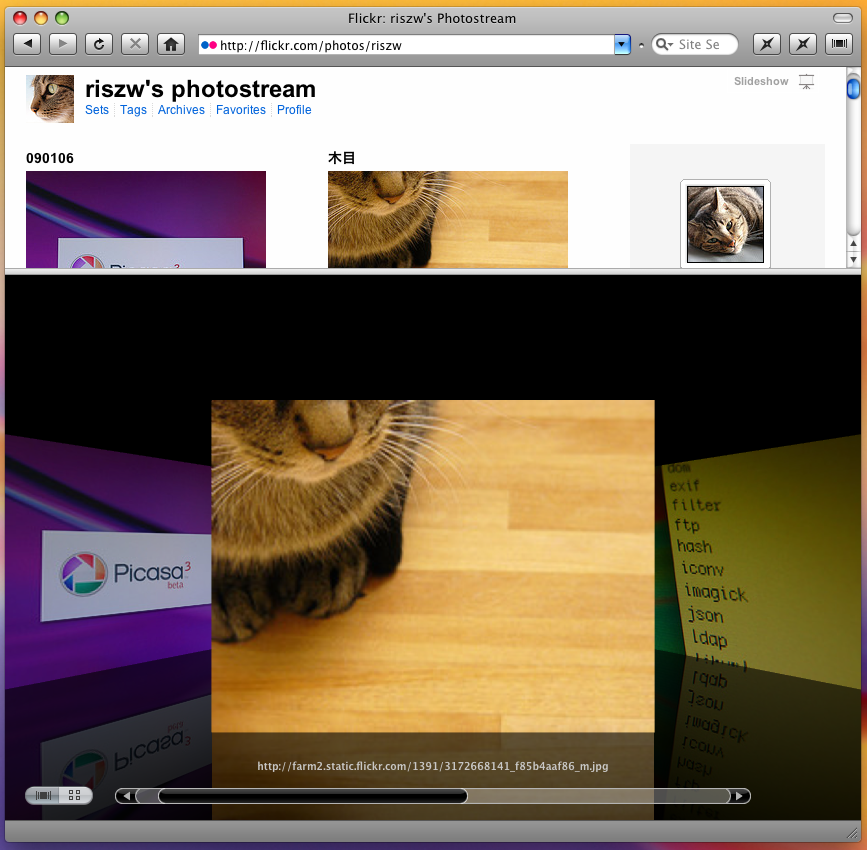Click the Forward navigation arrow
The height and width of the screenshot is (850, 867).
(63, 44)
